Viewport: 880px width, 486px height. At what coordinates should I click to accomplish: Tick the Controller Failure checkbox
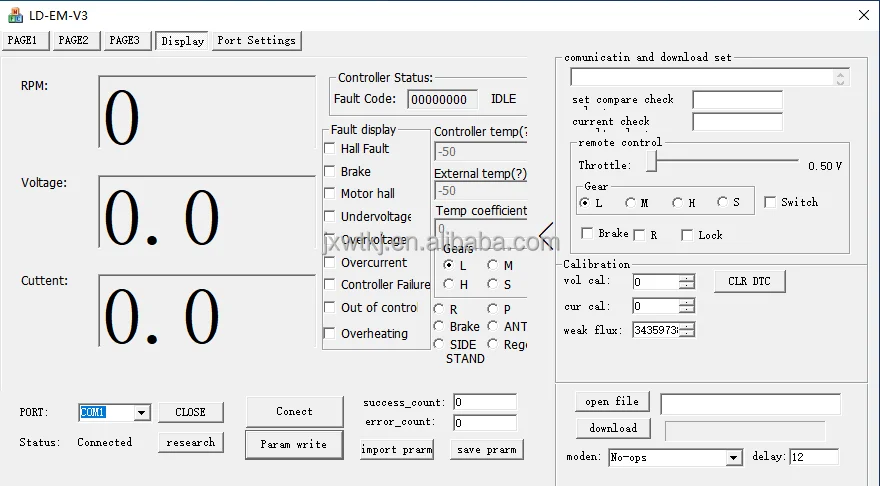(x=330, y=285)
